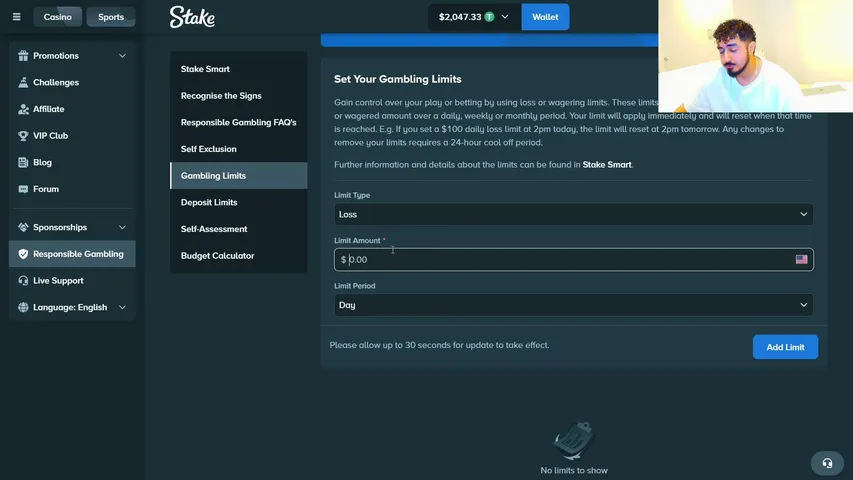Click into the Limit Amount input field
The image size is (853, 480).
tap(573, 260)
